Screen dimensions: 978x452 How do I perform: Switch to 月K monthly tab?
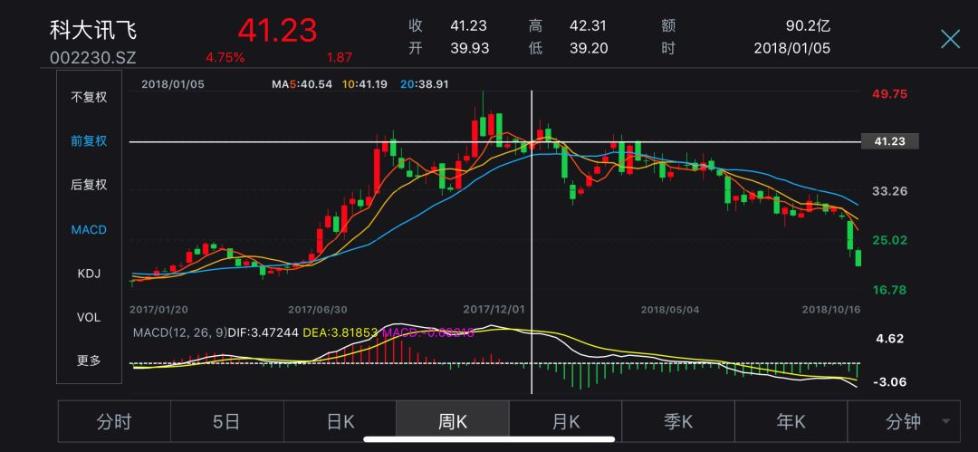click(x=566, y=422)
